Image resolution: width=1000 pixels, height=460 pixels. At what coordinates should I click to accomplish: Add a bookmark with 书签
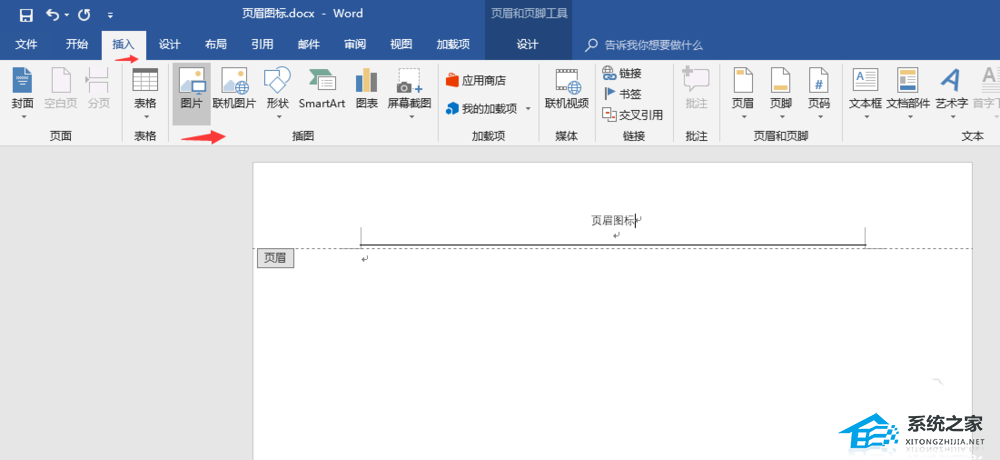pos(622,94)
